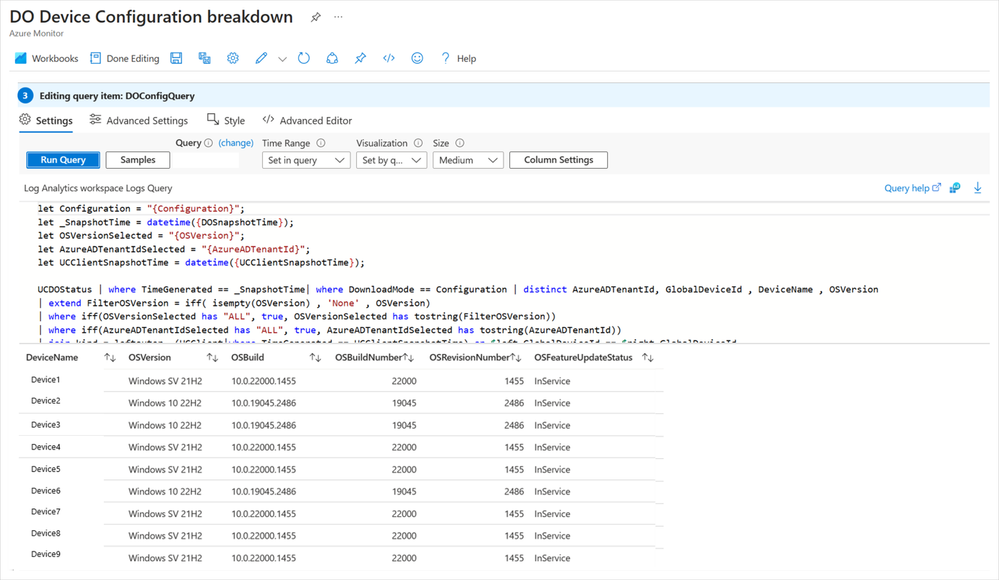
Task: Open the Visualization 'Set by q...' dropdown
Action: pos(391,160)
